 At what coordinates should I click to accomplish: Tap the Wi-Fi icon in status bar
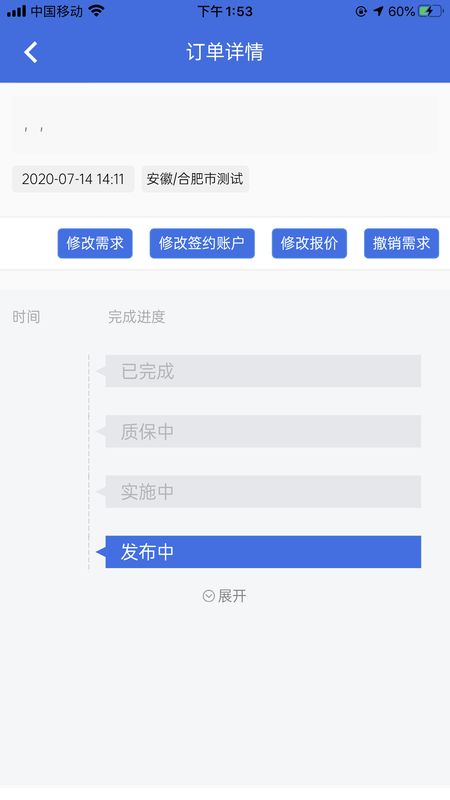point(96,11)
